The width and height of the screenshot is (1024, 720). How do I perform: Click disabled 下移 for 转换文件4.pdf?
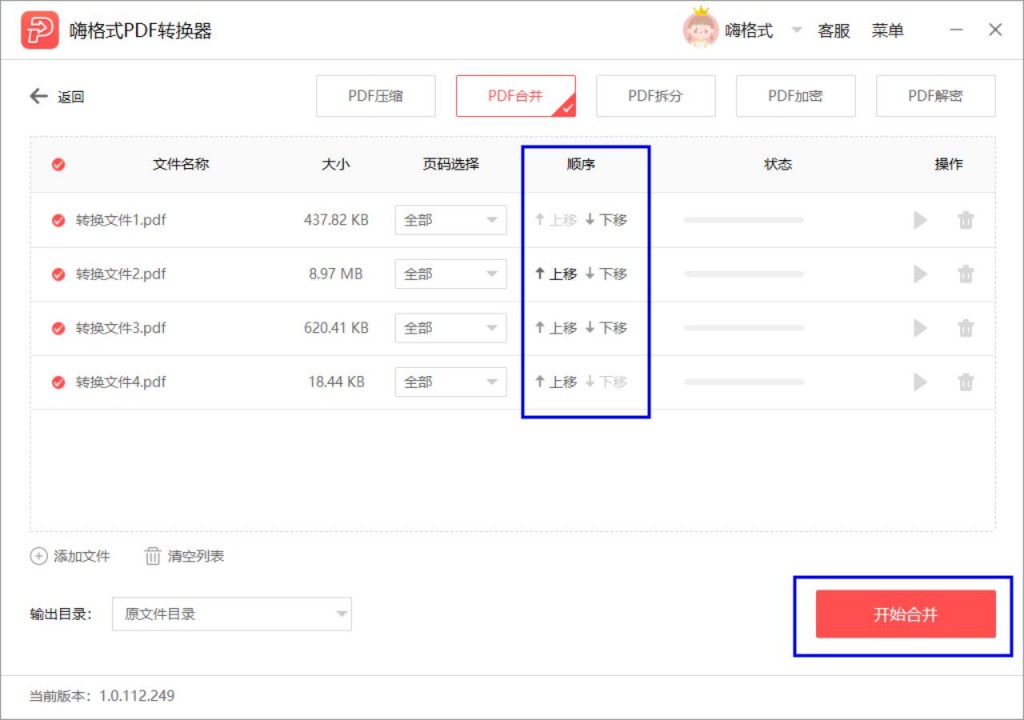[x=606, y=382]
